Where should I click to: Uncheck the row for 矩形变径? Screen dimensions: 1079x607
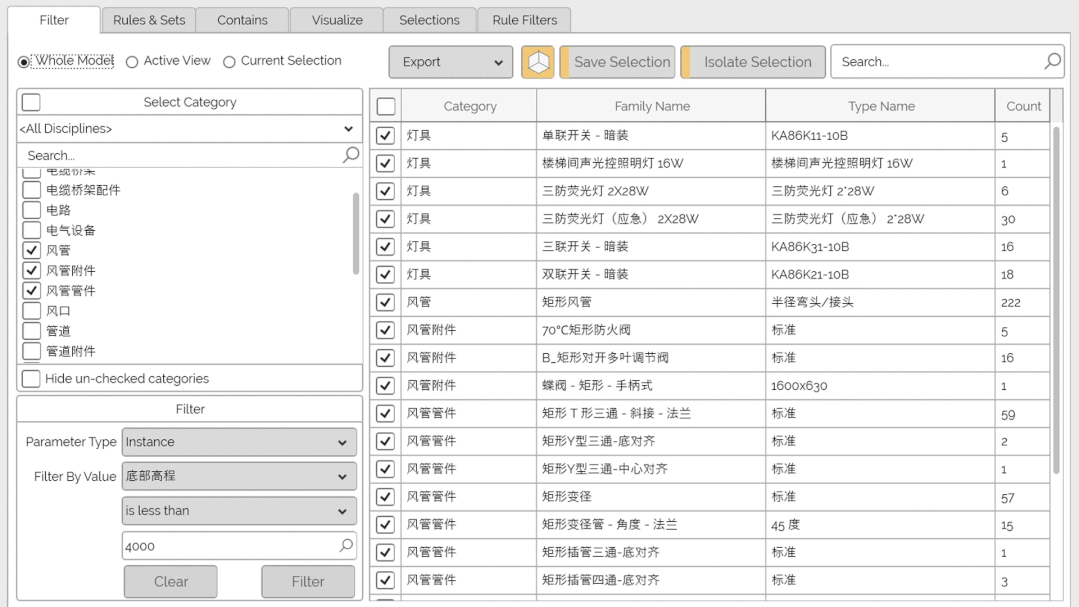pos(385,497)
